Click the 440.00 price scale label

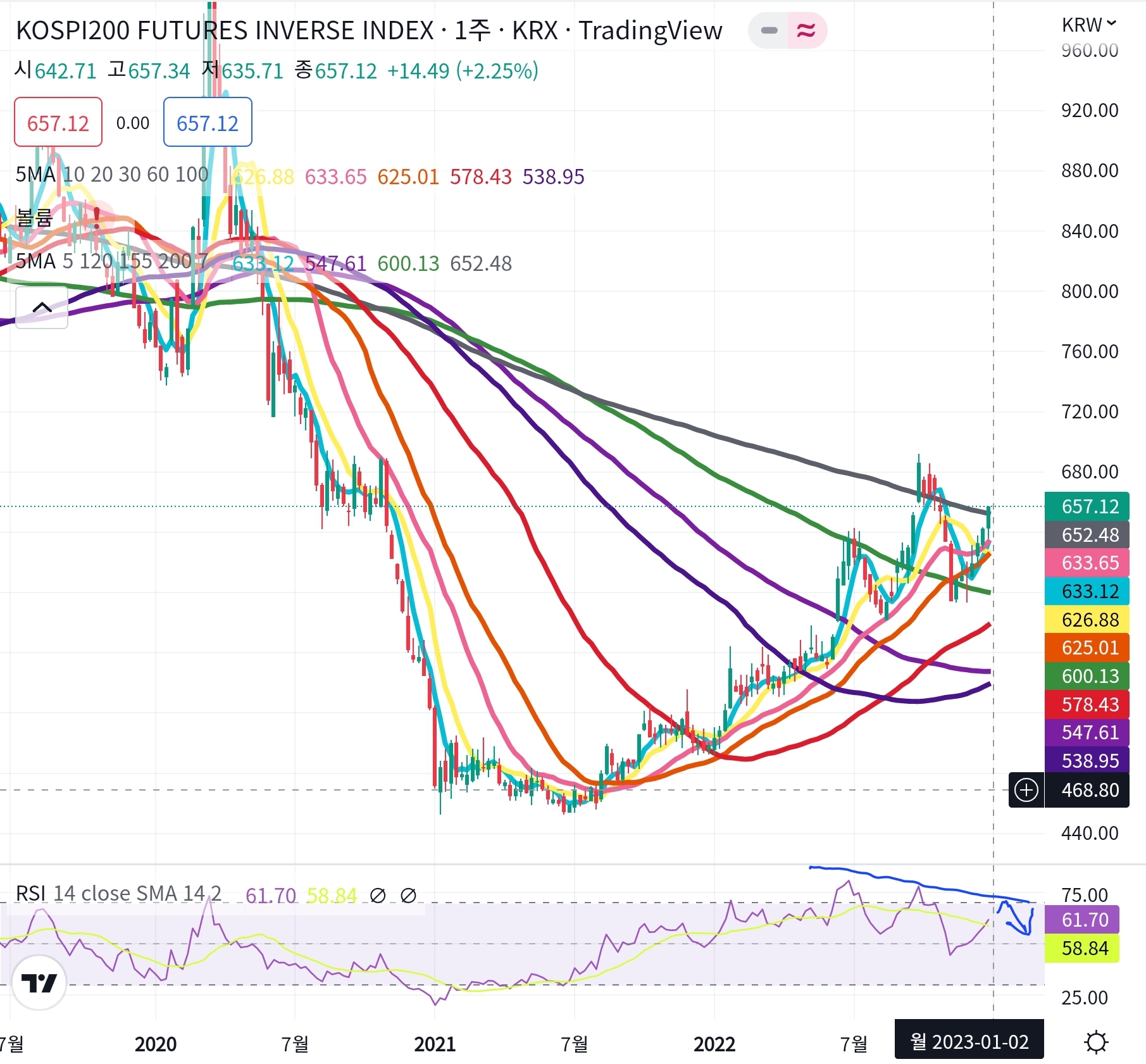(1090, 833)
